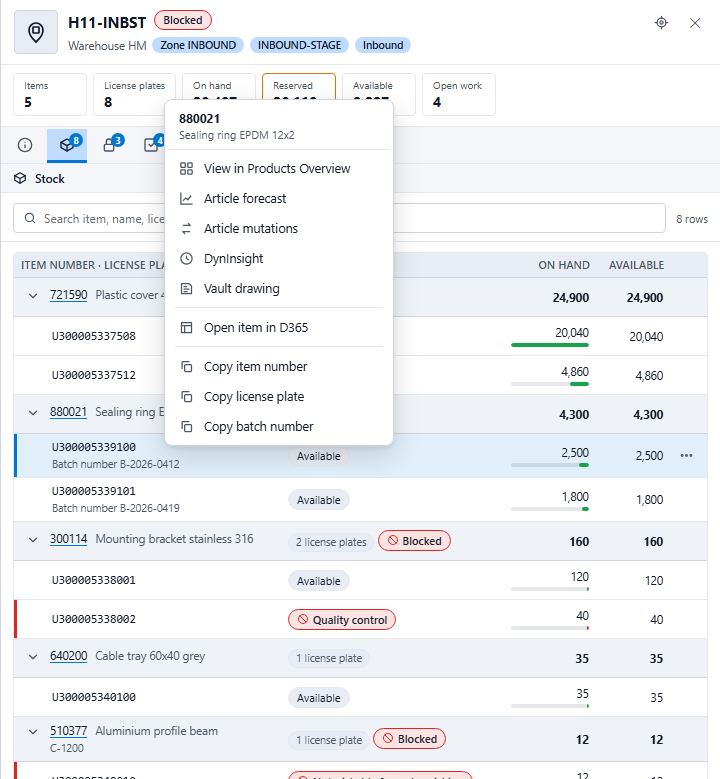Click Available badge on U300005339101 row
Screen dimensions: 720x779
[x=319, y=500]
